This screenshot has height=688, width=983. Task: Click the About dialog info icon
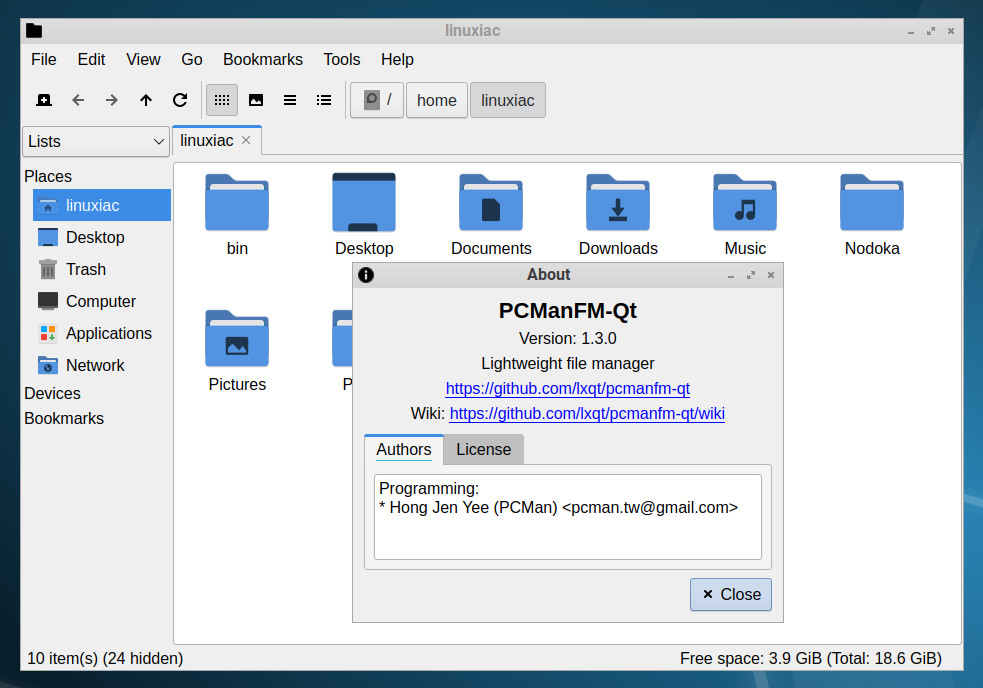(366, 275)
